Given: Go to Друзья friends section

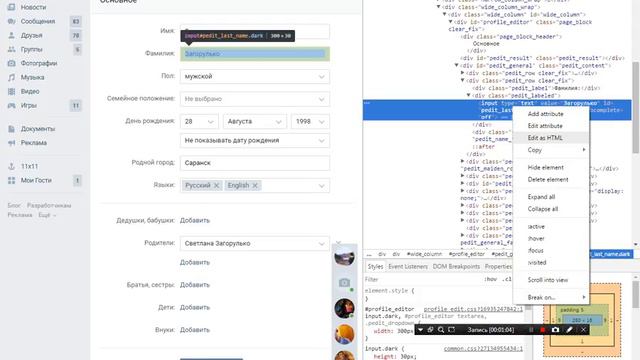Looking at the screenshot, I should click(31, 36).
